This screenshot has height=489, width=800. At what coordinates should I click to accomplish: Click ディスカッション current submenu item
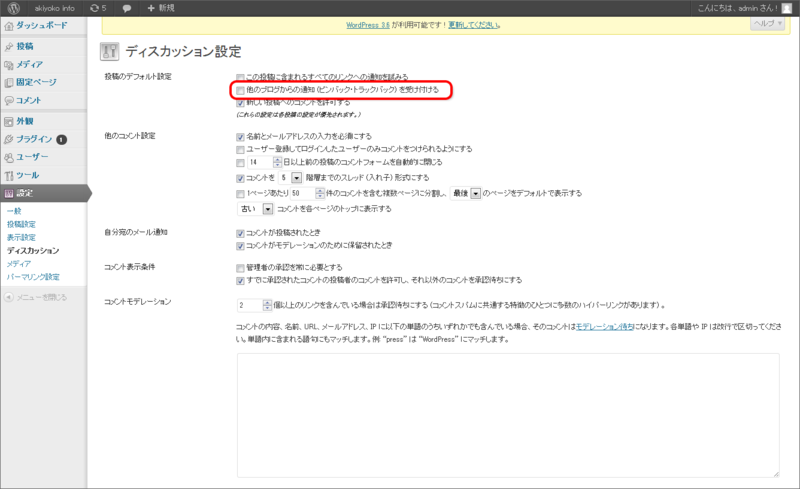(33, 251)
